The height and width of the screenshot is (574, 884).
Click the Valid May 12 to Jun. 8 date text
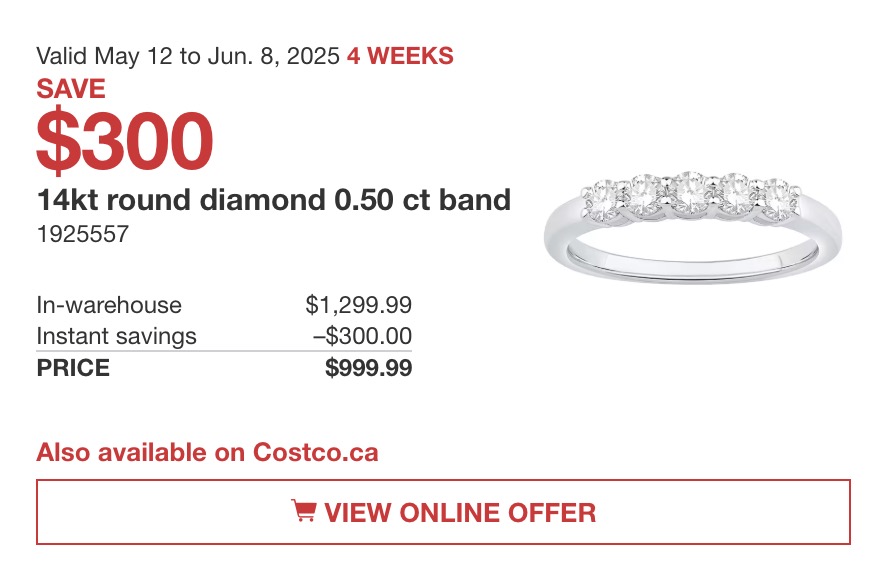pyautogui.click(x=188, y=56)
